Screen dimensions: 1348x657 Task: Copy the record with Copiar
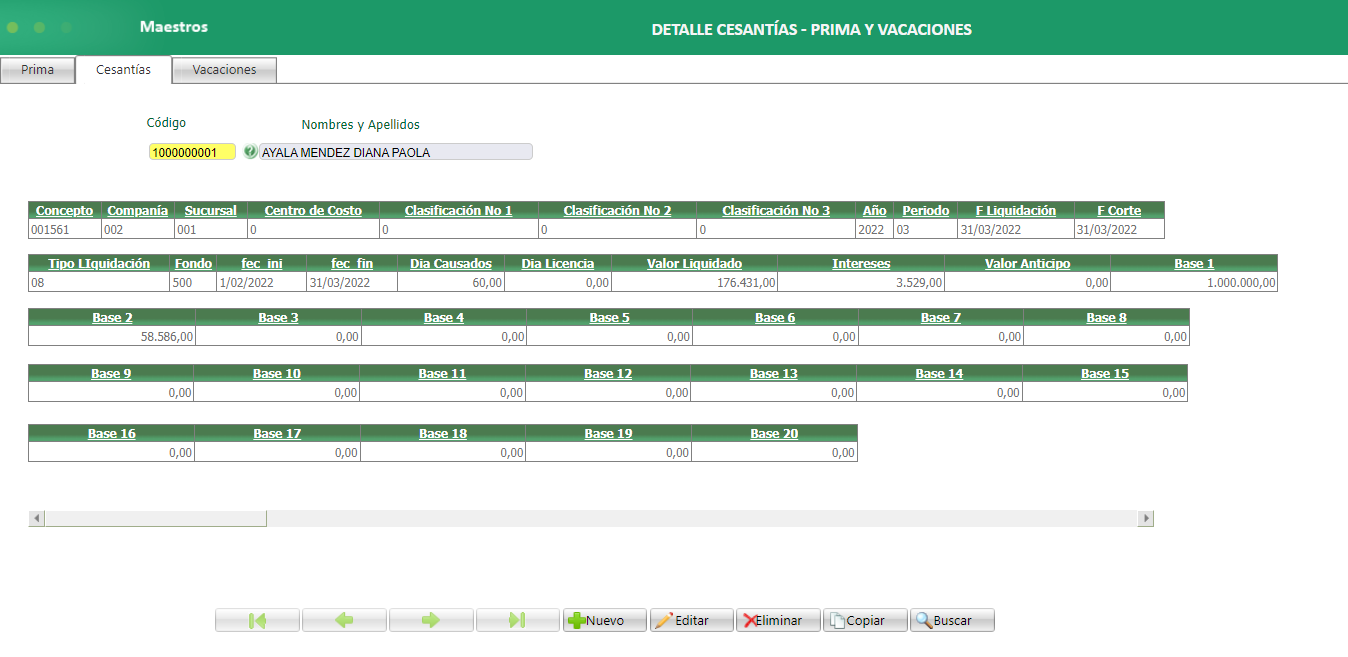[866, 620]
